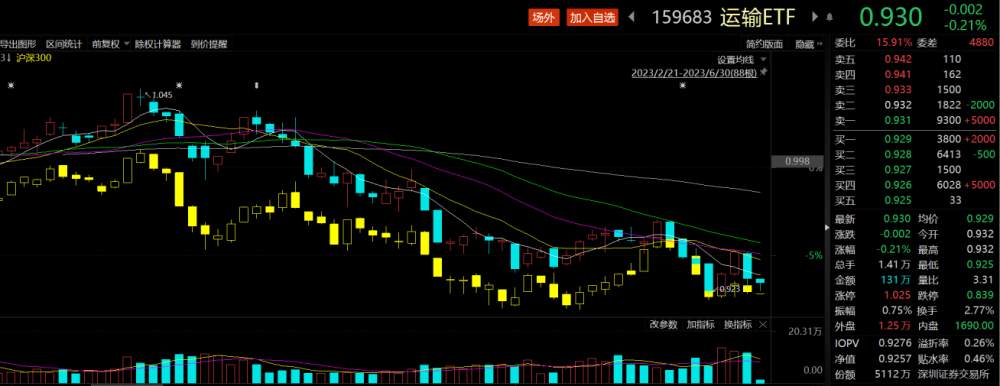Select the 买一 0.929 order row
This screenshot has width=1000, height=386.
pos(915,138)
